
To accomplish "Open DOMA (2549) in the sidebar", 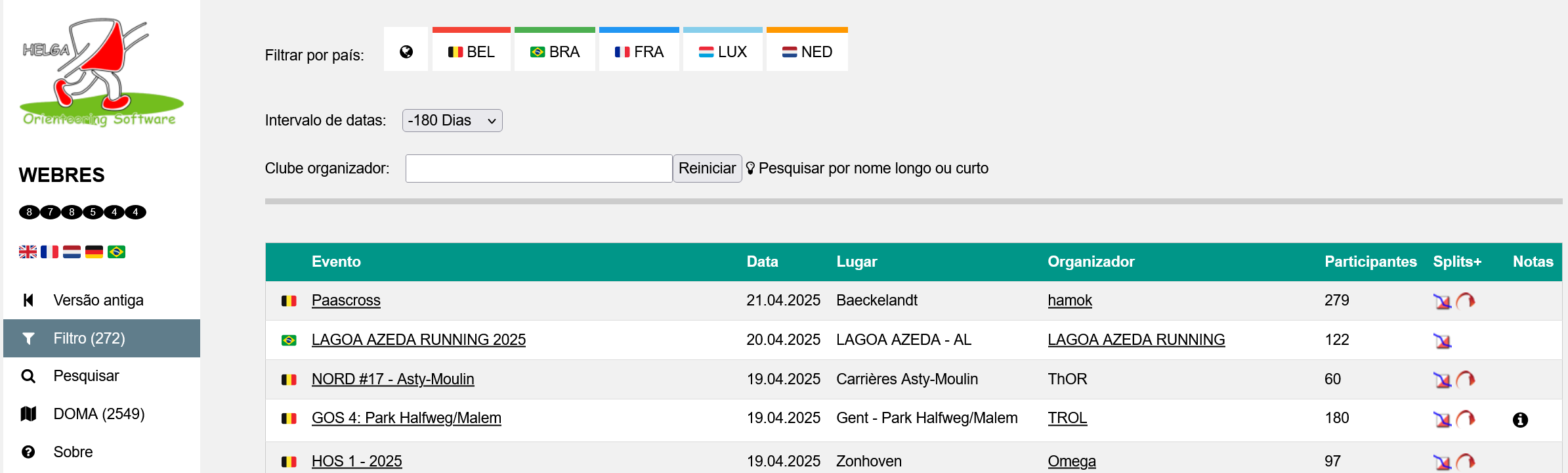I will 98,414.
